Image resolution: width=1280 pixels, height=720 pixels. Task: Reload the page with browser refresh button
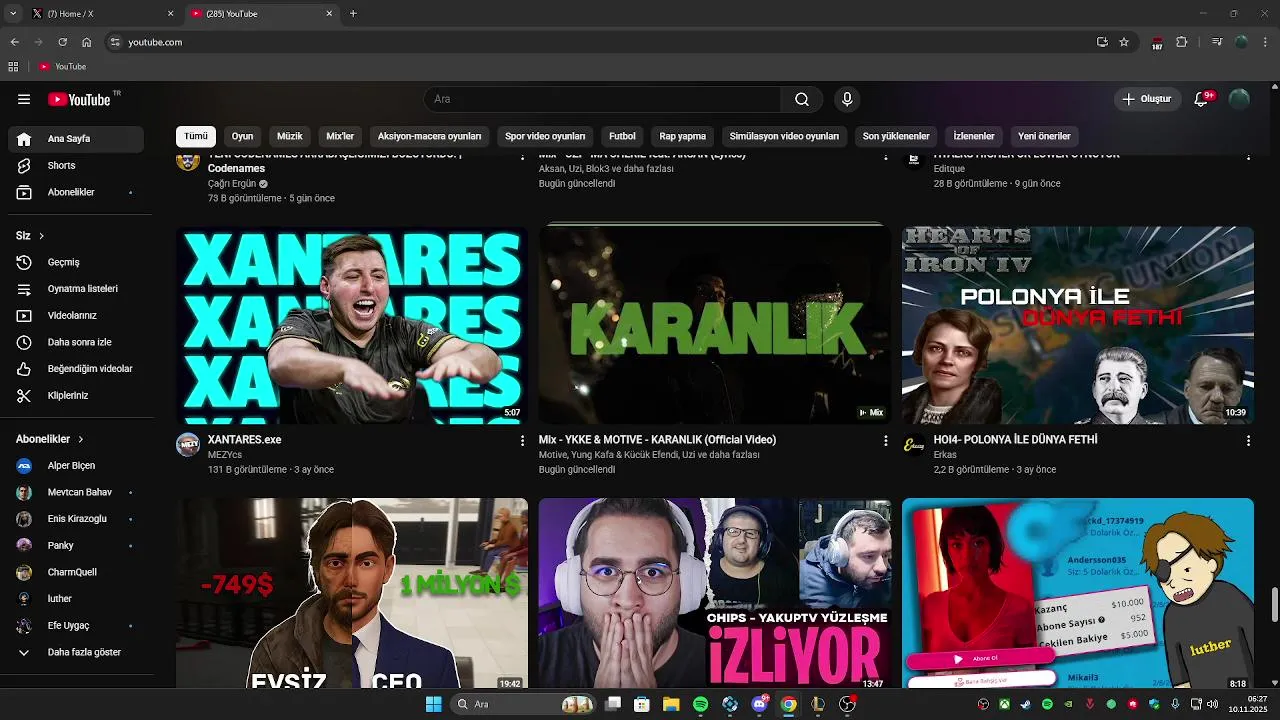point(62,42)
